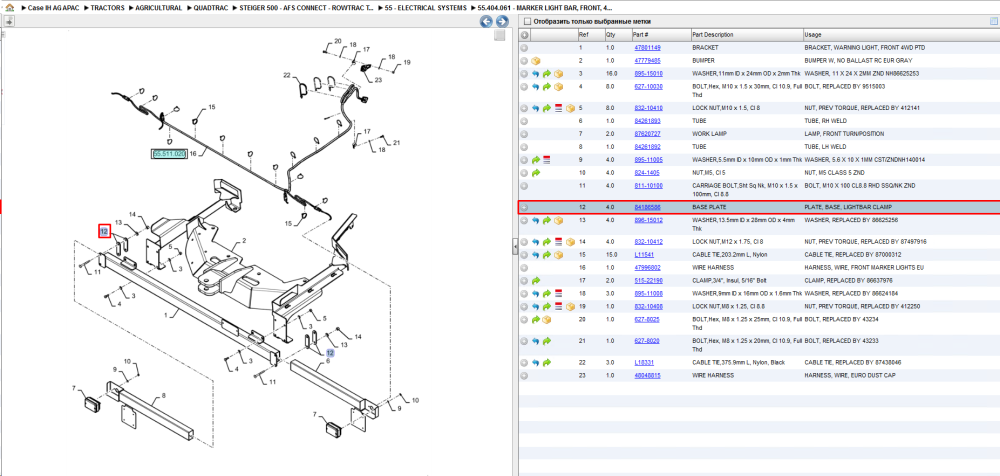Click the green arrow in row 15 CABLE TIE
The image size is (1000, 476).
pyautogui.click(x=547, y=255)
